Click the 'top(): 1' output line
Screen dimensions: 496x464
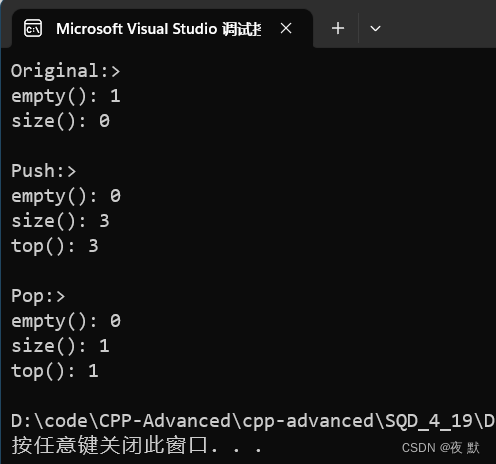click(55, 371)
